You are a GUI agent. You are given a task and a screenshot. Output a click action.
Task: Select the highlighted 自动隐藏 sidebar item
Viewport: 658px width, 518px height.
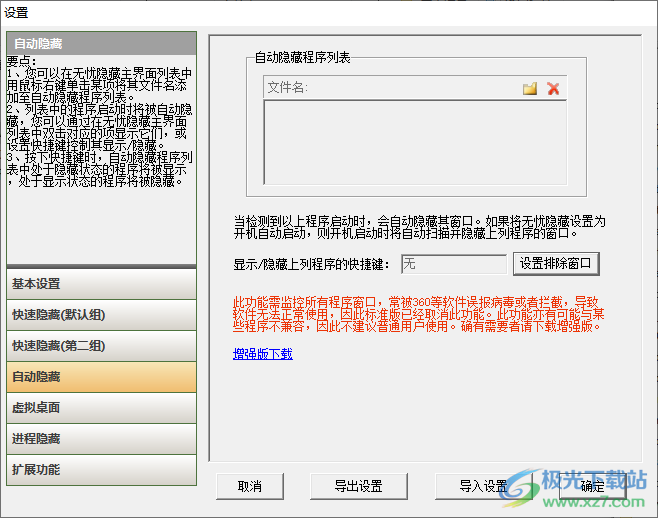click(x=101, y=377)
